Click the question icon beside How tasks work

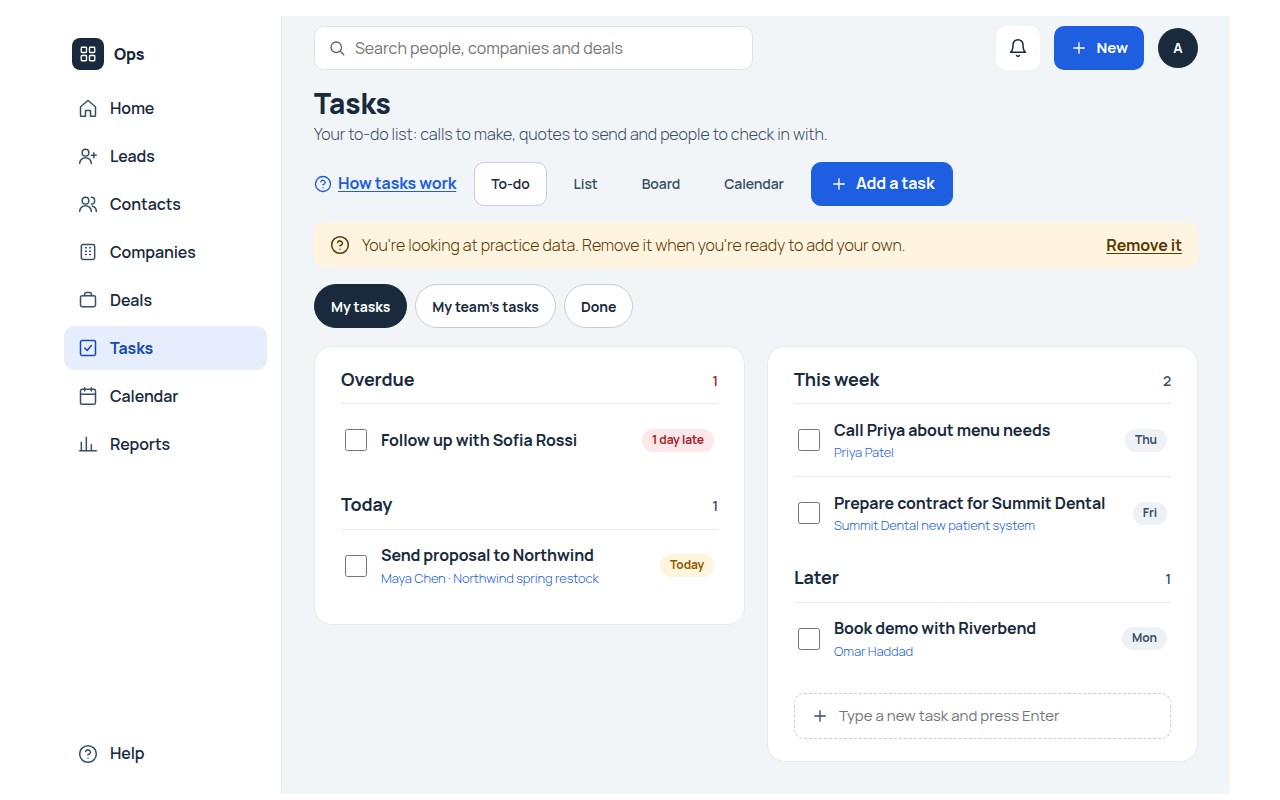point(323,184)
